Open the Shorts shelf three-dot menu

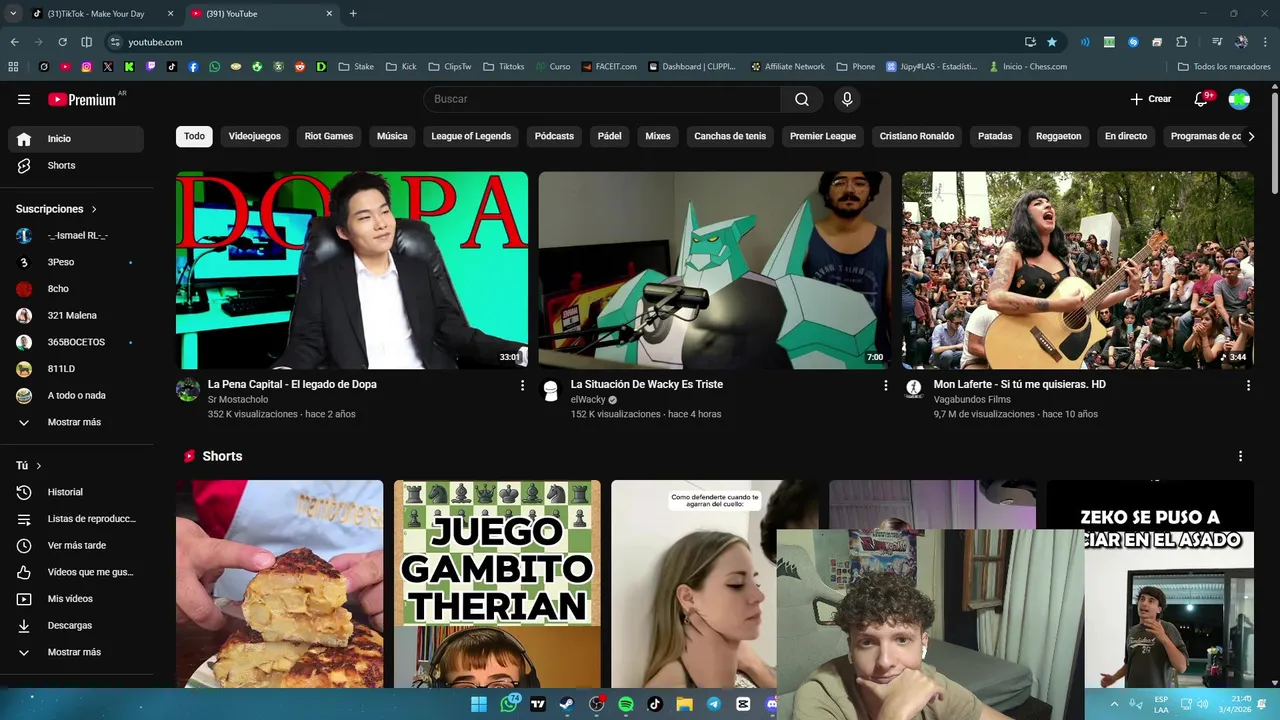click(1241, 456)
